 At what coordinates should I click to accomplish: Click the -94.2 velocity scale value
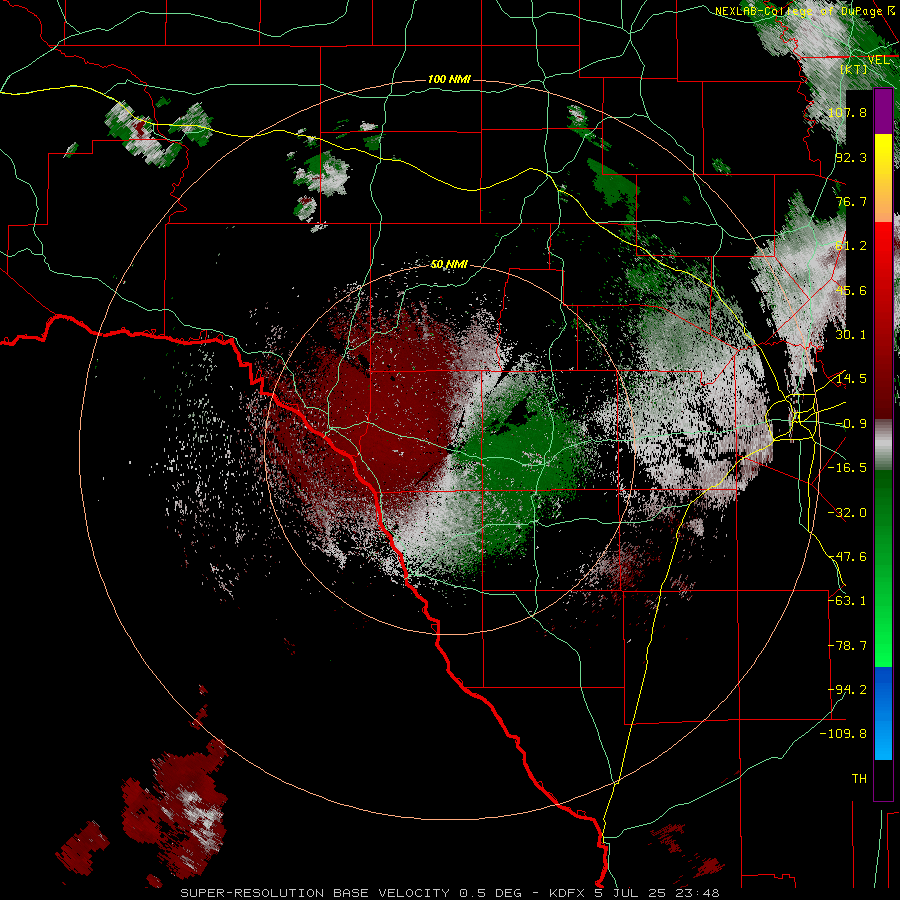(847, 690)
